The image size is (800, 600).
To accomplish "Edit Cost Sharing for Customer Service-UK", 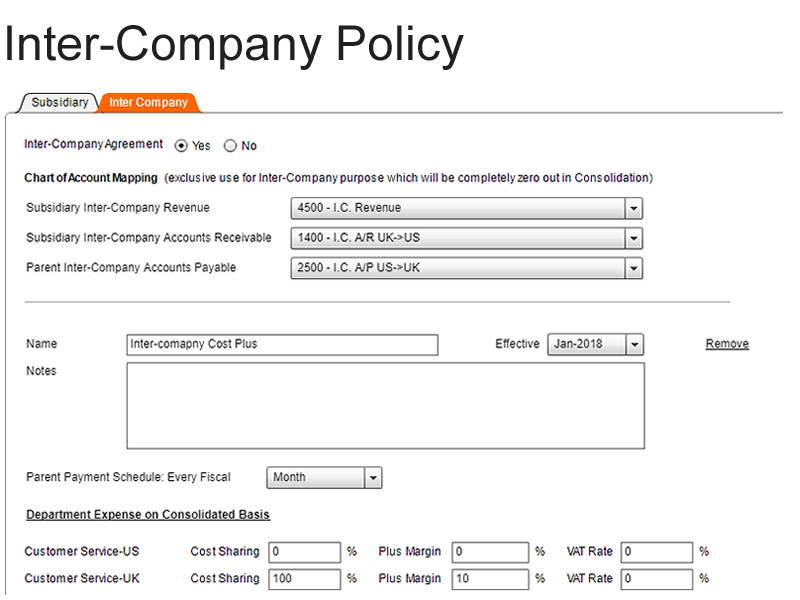I will pyautogui.click(x=304, y=579).
